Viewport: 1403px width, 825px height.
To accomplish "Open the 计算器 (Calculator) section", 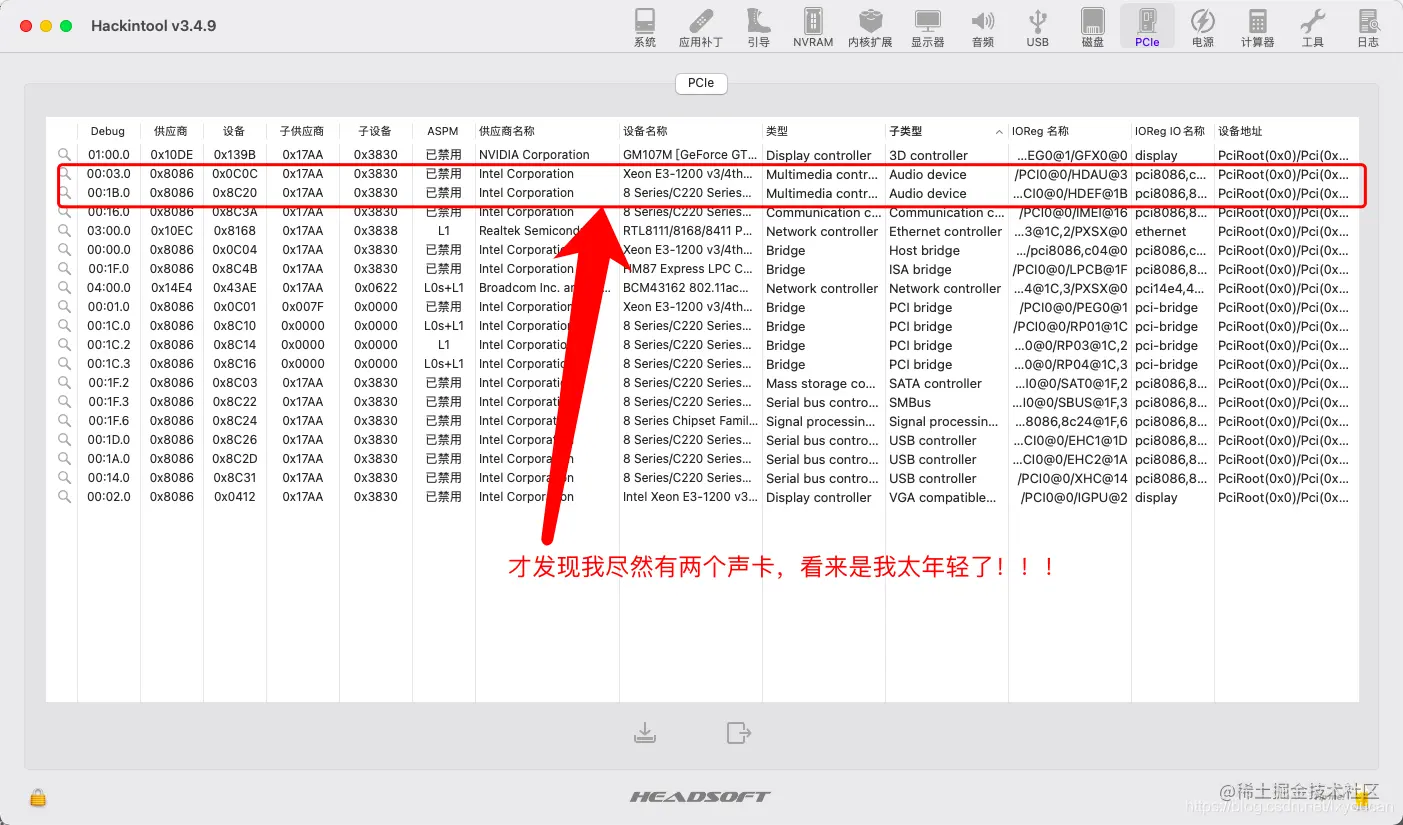I will pyautogui.click(x=1258, y=28).
